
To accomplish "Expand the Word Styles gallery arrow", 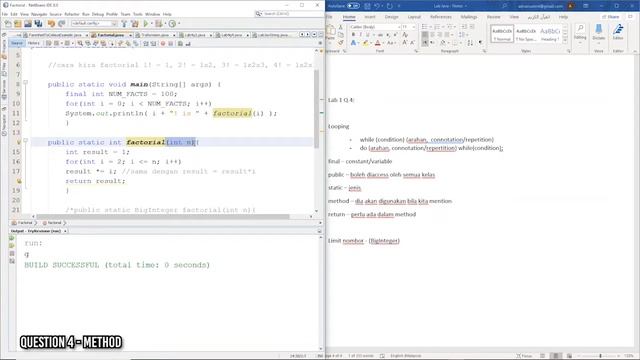I will click(x=565, y=41).
